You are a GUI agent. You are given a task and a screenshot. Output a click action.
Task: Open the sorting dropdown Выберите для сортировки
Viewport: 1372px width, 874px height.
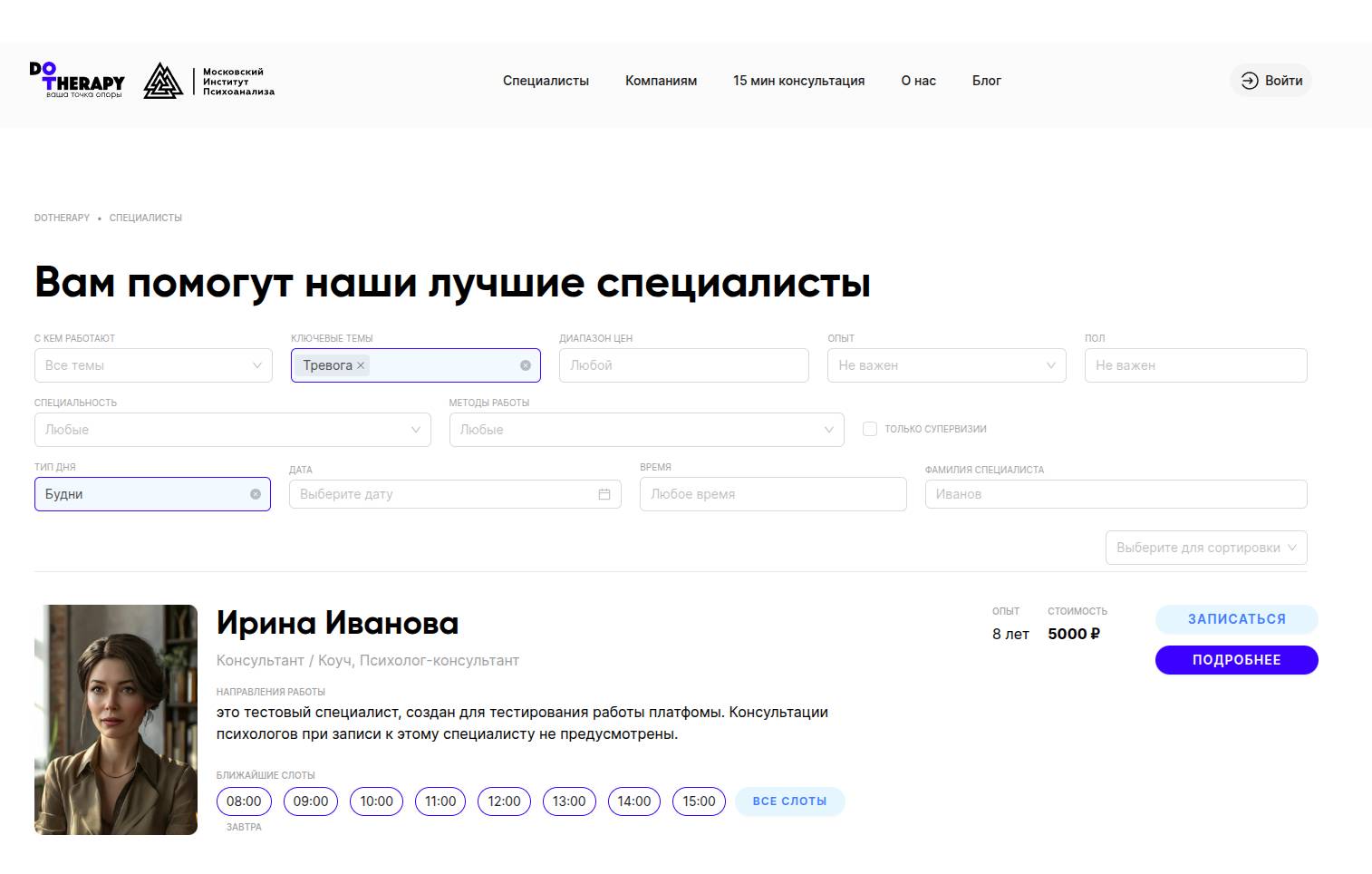click(1206, 548)
